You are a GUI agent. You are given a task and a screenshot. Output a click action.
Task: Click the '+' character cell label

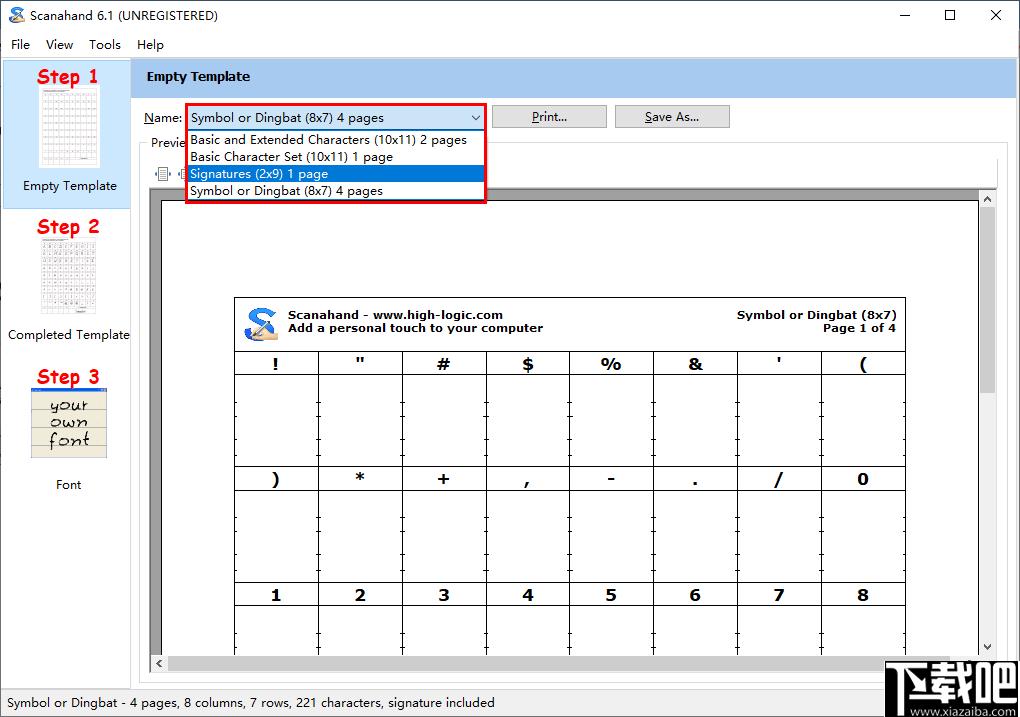tap(444, 479)
